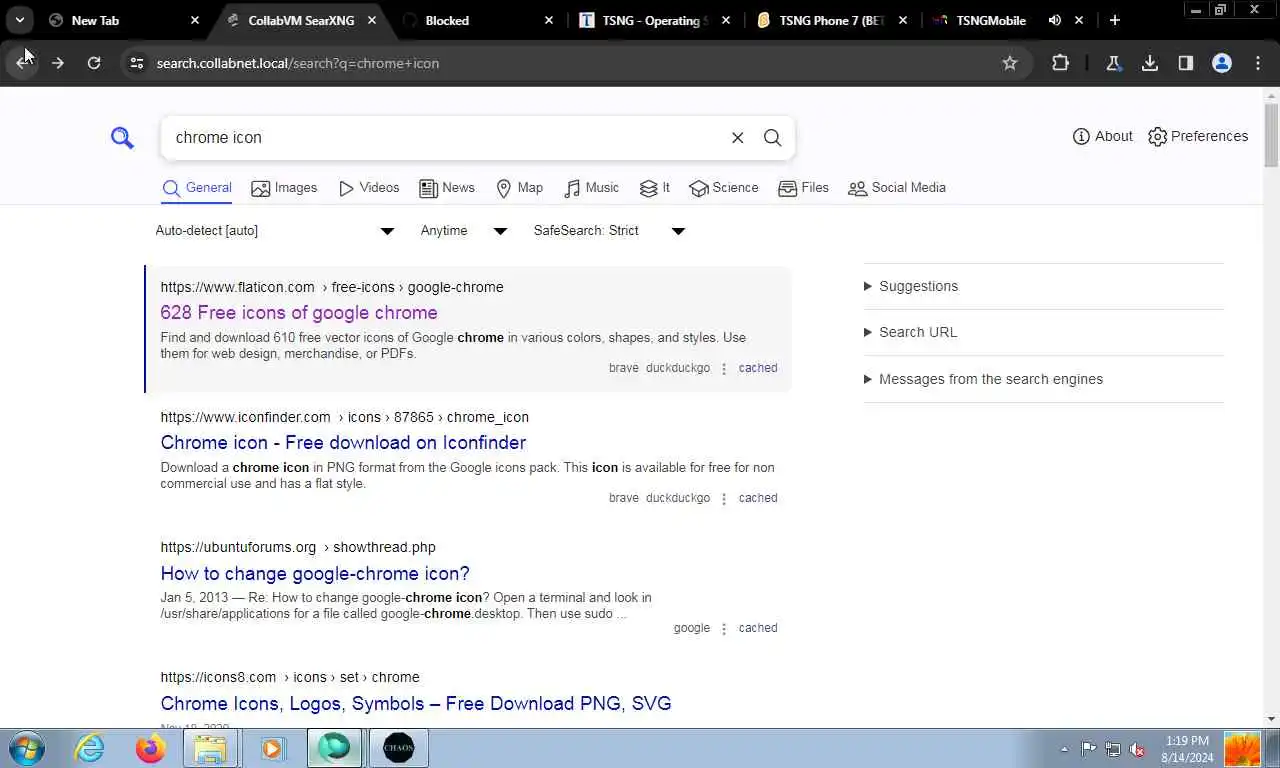Close the Blocked browser tab

point(549,20)
